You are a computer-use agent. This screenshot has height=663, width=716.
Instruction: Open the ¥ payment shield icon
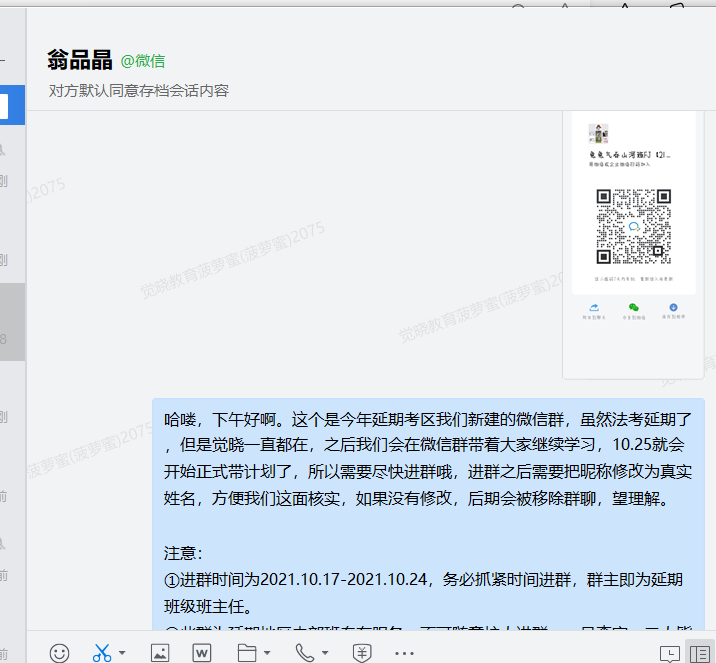coord(362,653)
